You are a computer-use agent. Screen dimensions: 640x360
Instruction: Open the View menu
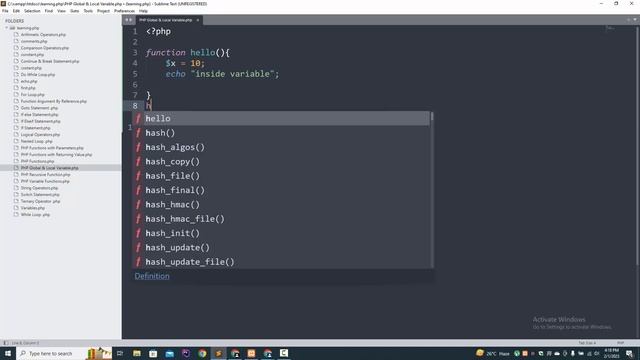tap(61, 11)
